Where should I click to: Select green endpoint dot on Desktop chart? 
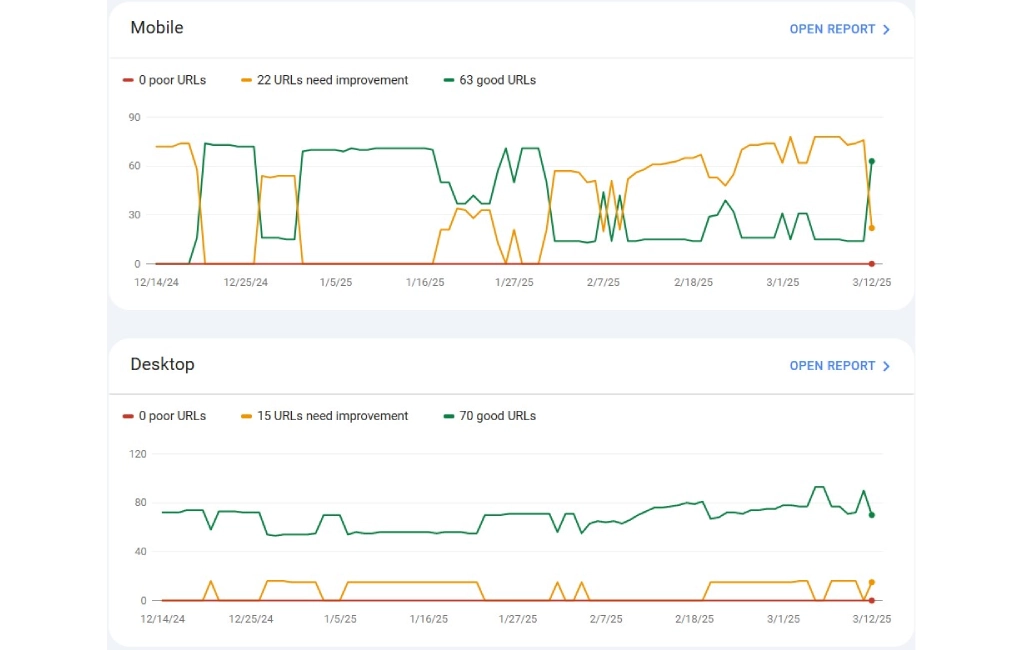pos(872,515)
